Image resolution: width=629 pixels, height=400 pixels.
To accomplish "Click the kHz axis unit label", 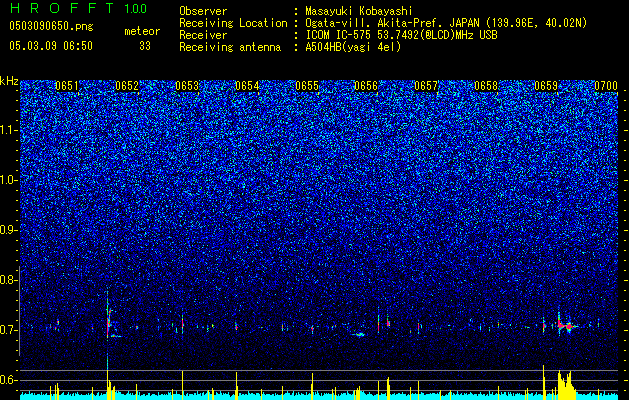I will click(x=9, y=81).
